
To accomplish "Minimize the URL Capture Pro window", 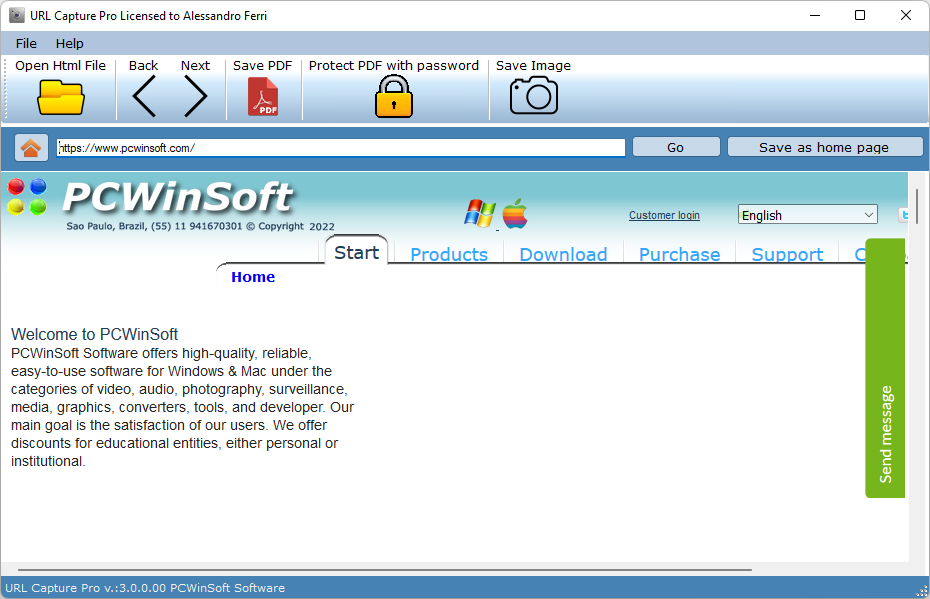I will point(815,15).
